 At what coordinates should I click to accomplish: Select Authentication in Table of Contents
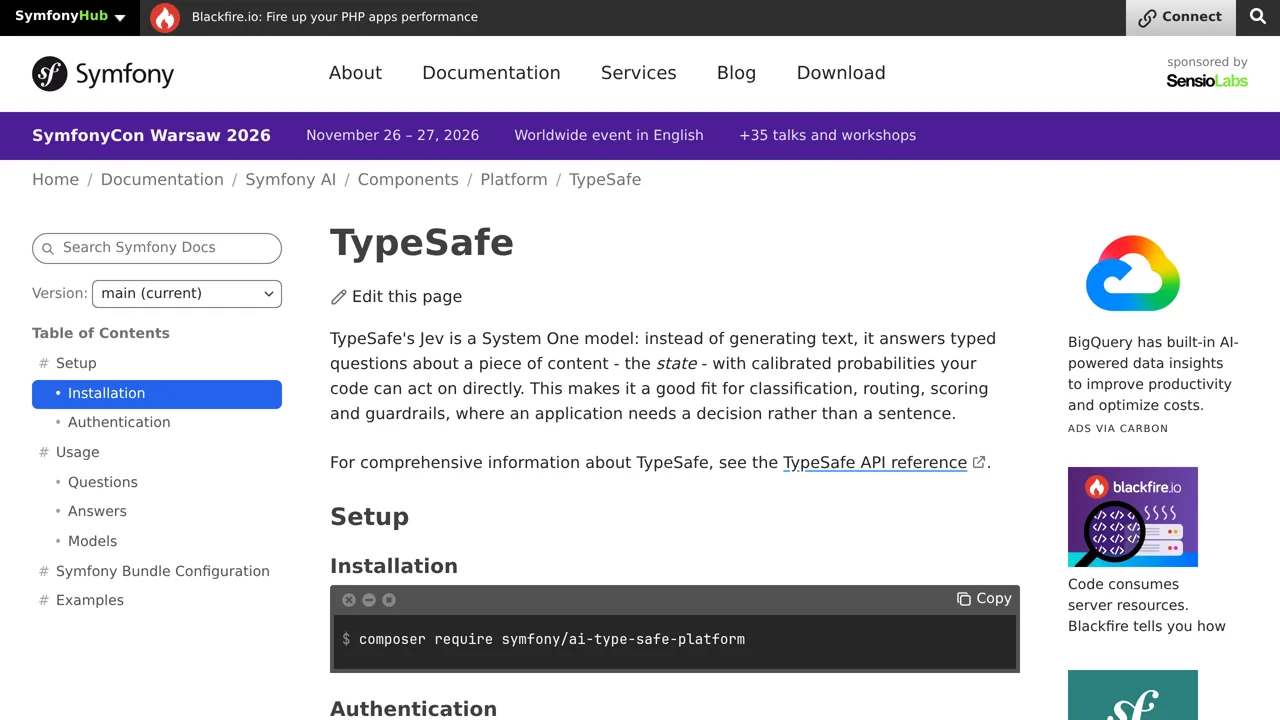click(119, 422)
